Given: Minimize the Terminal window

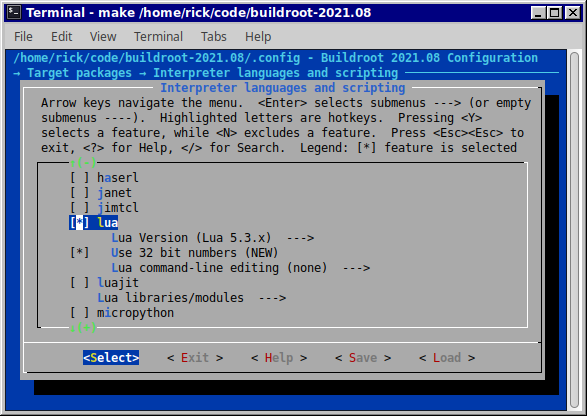Looking at the screenshot, I should [538, 13].
